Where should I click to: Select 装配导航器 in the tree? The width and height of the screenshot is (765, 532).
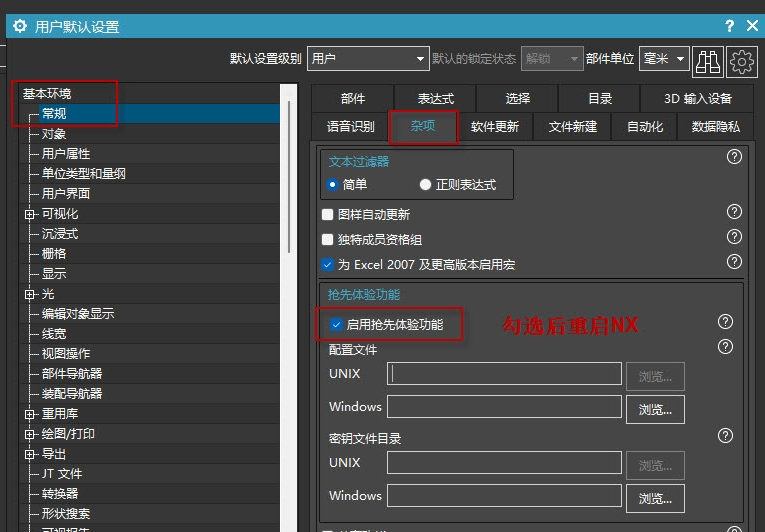click(x=72, y=394)
